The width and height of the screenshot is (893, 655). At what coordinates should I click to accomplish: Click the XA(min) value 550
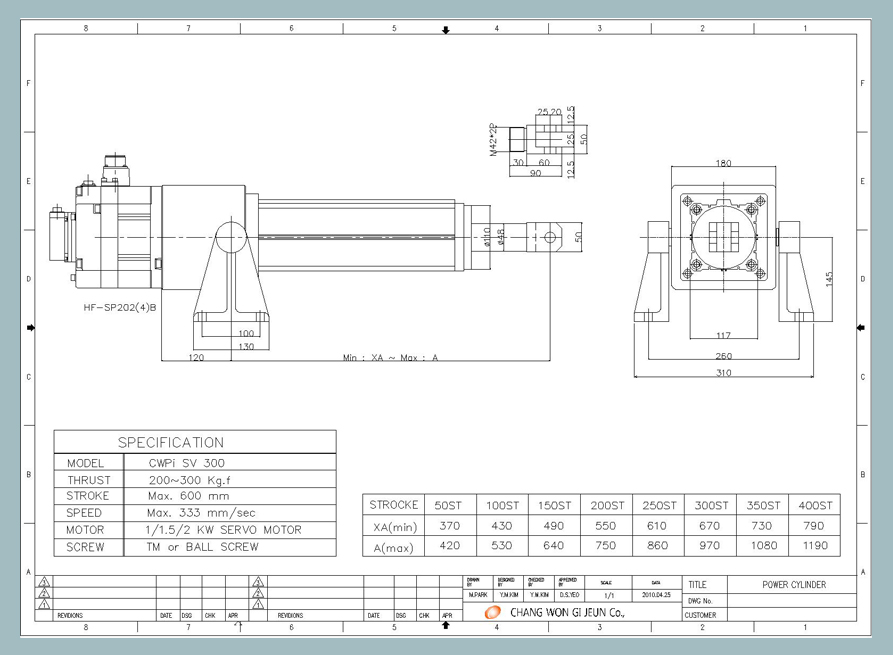tap(605, 526)
